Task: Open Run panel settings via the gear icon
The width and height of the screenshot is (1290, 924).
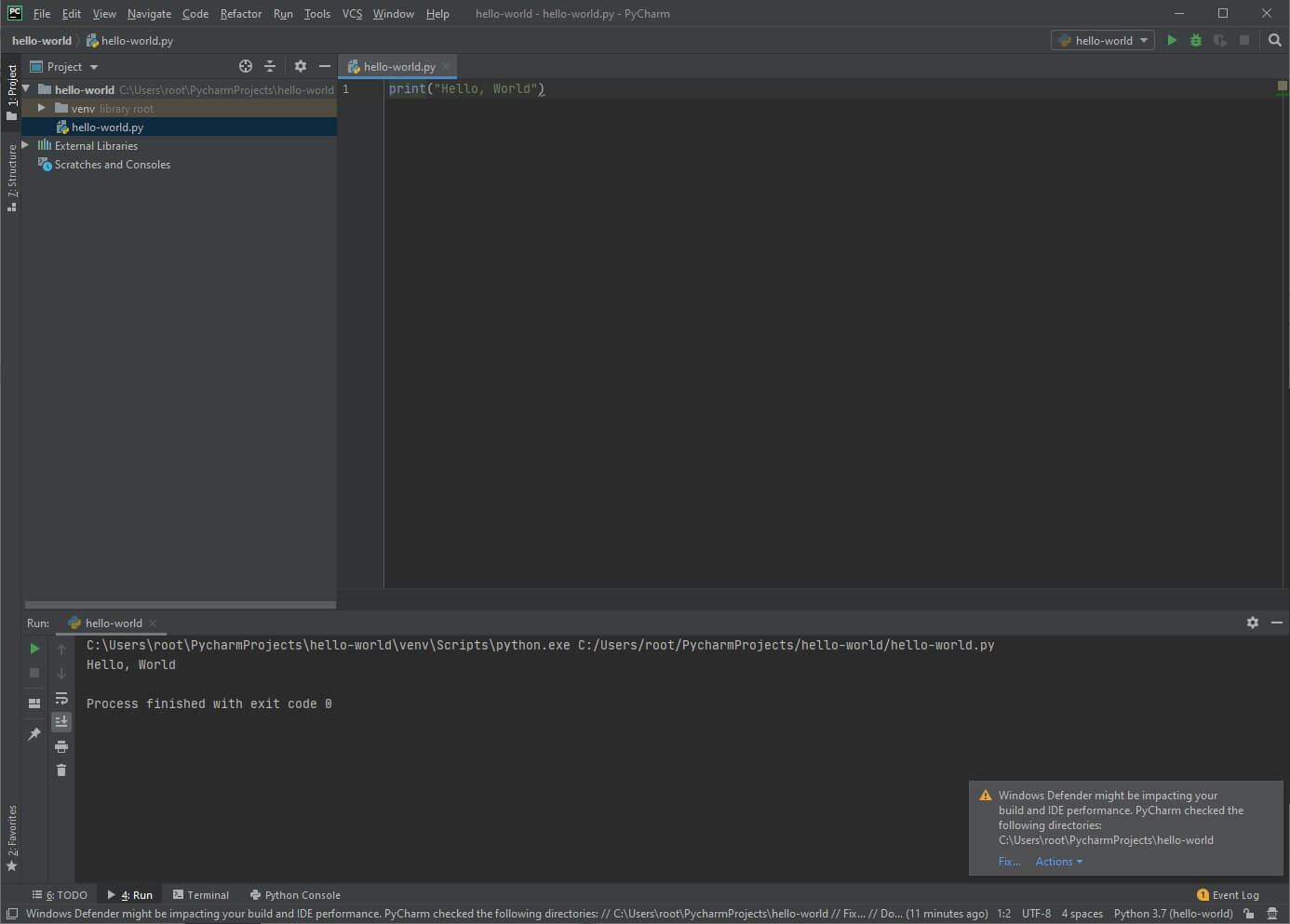Action: [x=1253, y=623]
